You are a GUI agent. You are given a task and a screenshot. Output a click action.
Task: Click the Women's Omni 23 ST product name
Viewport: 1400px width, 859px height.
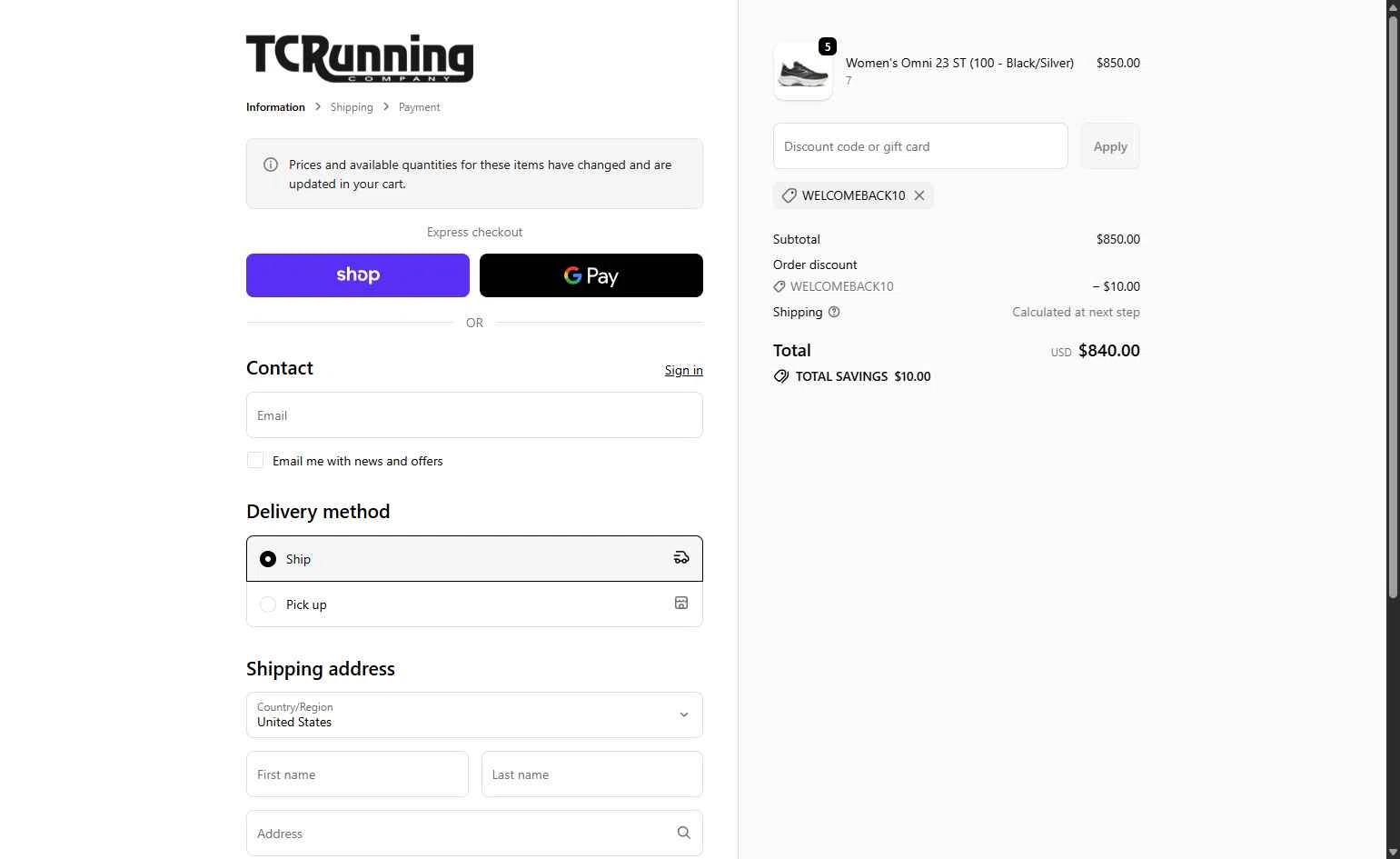959,63
